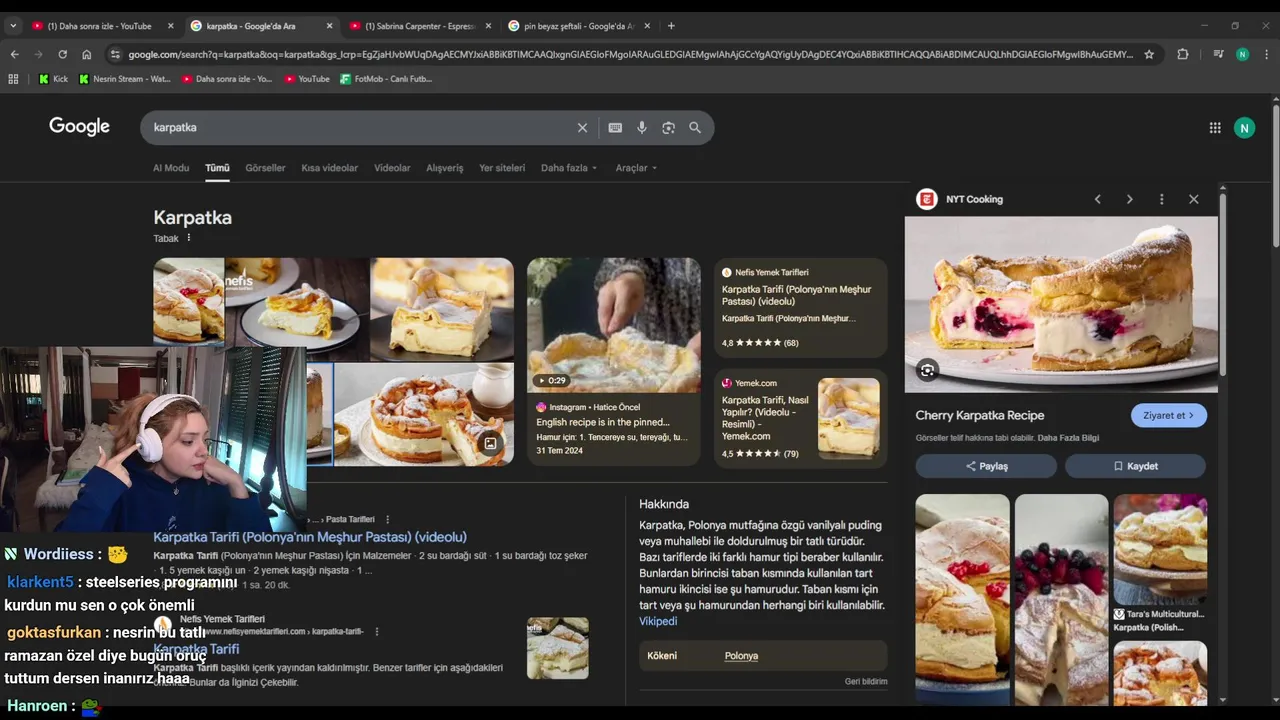Open the browser home page icon
The height and width of the screenshot is (720, 1280).
point(87,54)
